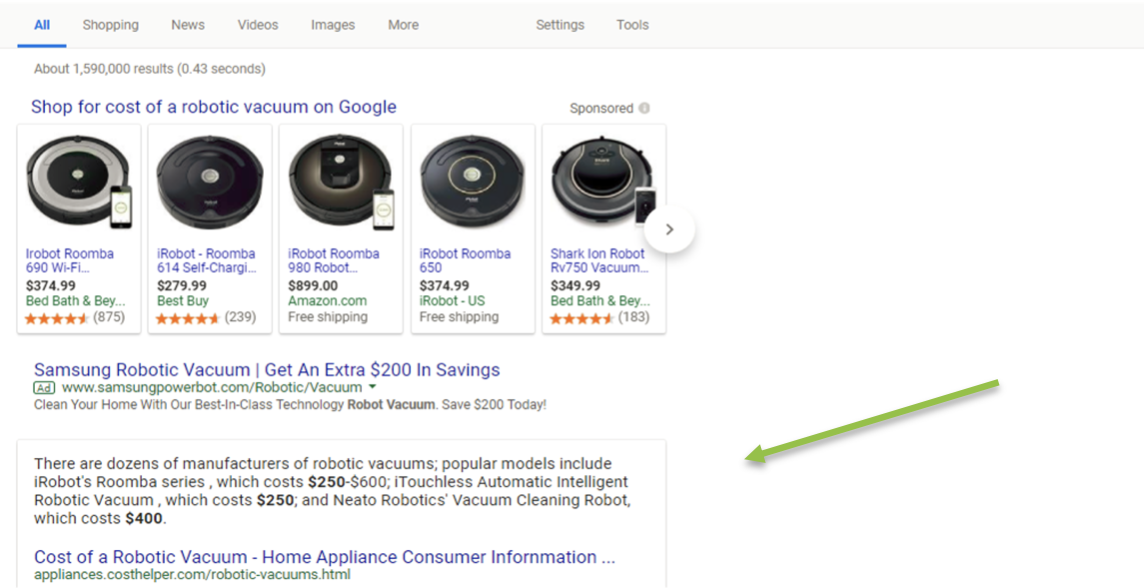Click the $899.00 price on Amazon listing
Viewport: 1144px width, 588px height.
click(x=312, y=284)
